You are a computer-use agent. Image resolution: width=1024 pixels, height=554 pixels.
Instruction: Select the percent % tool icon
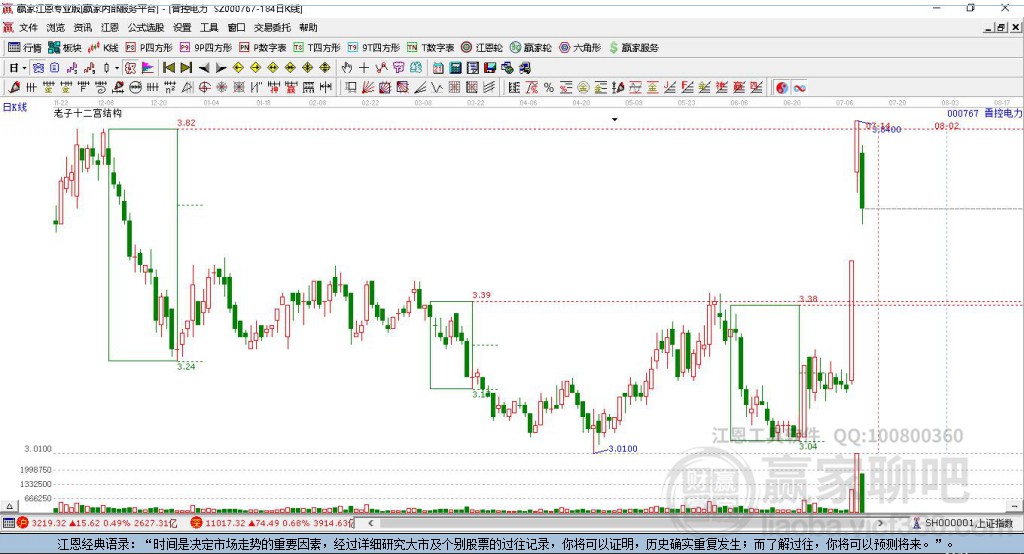coord(549,88)
